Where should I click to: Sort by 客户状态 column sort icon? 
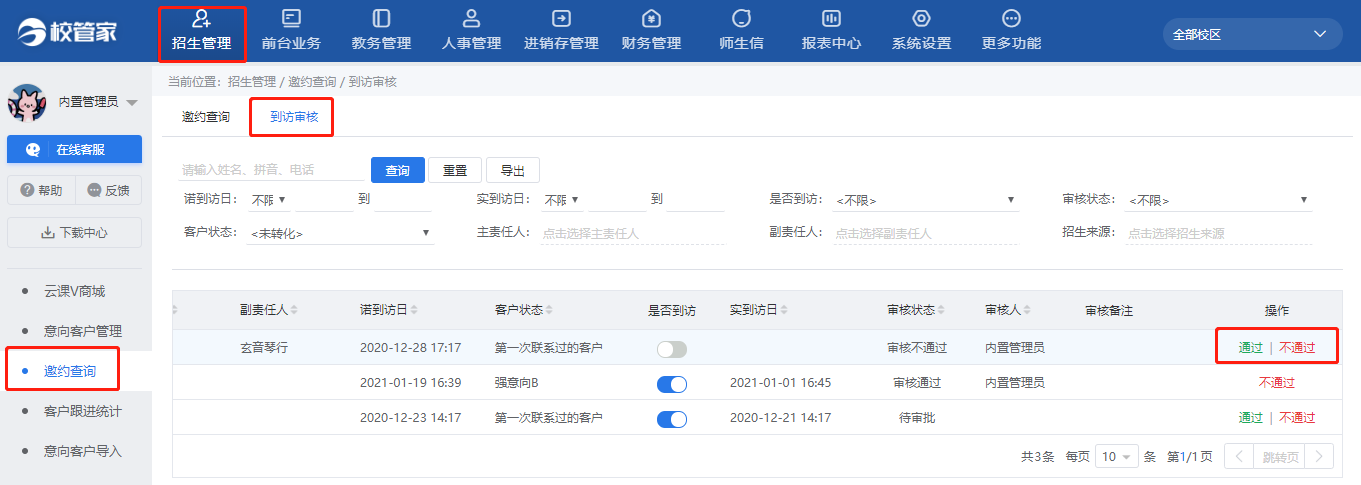(x=549, y=310)
